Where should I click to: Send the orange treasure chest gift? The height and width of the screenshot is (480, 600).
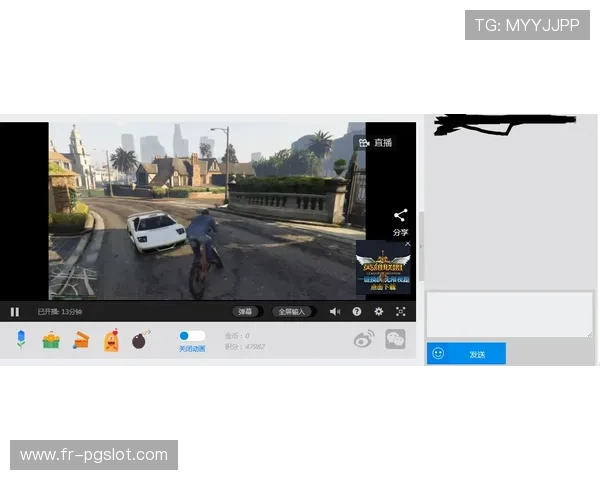coord(81,340)
